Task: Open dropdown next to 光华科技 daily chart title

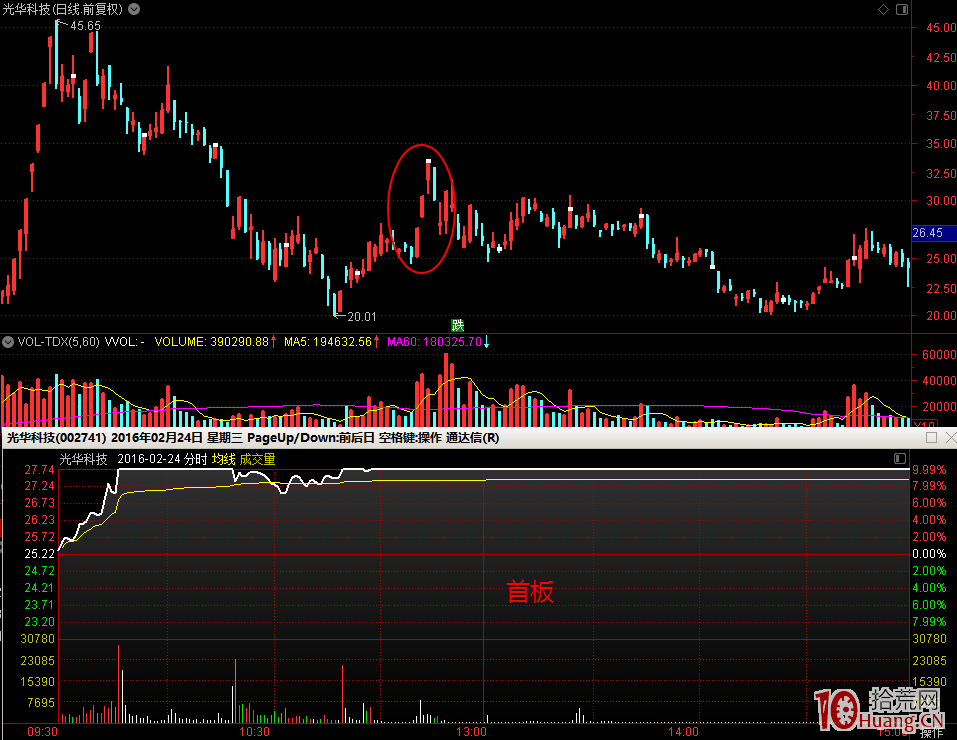Action: click(134, 9)
